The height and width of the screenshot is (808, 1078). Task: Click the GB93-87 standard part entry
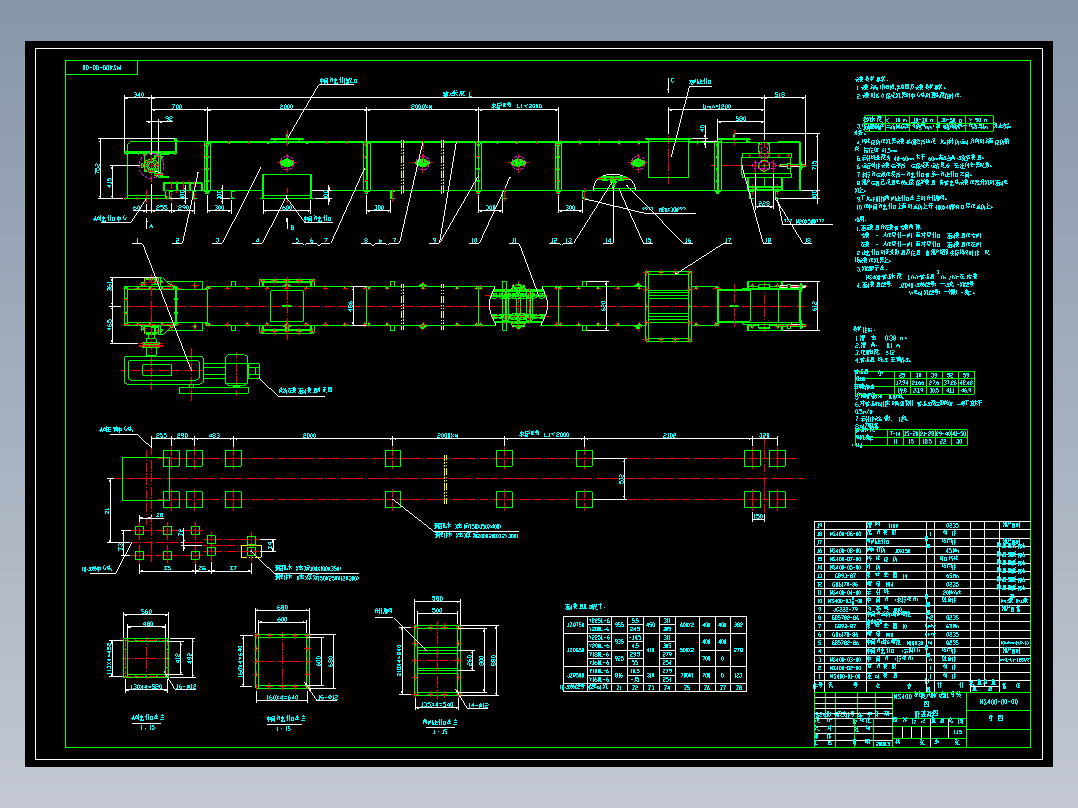tap(845, 576)
